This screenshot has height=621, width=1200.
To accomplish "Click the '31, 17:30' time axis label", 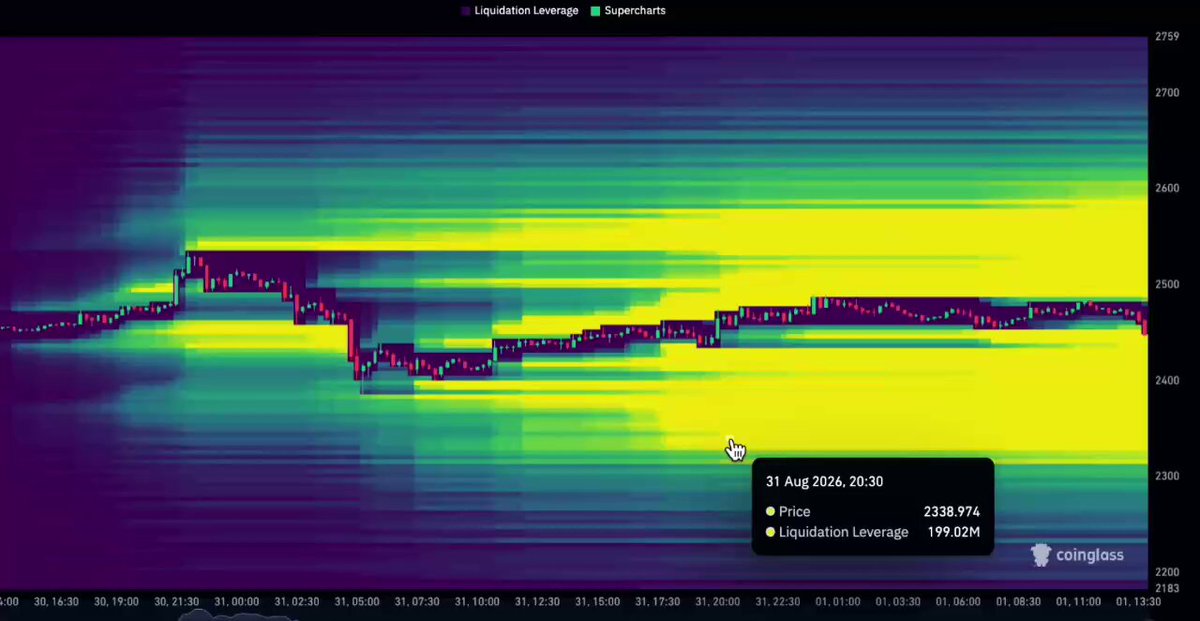I will [657, 602].
